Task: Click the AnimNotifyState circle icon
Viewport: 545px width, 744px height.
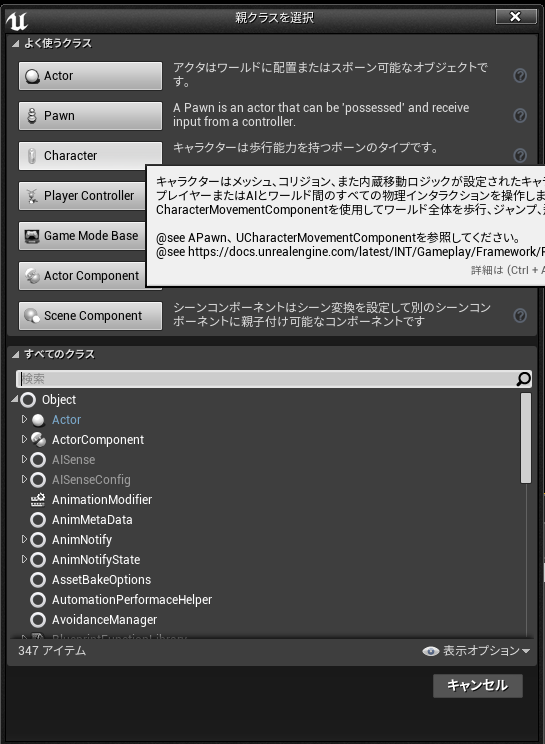Action: click(x=38, y=559)
